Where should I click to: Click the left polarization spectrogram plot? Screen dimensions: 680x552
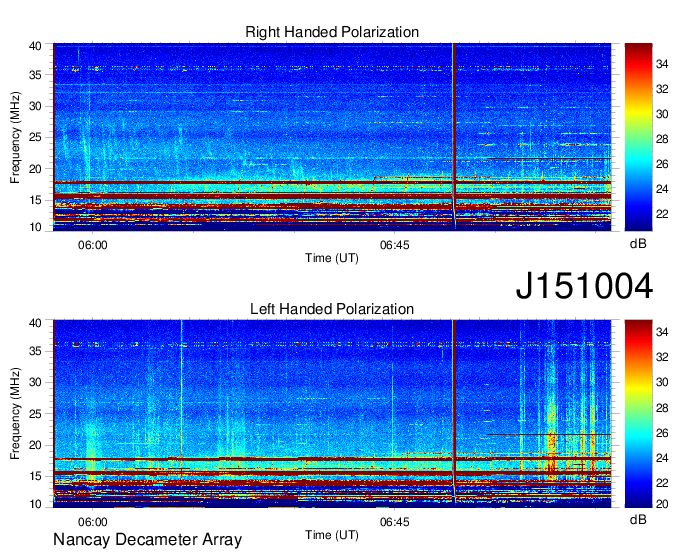tap(332, 414)
